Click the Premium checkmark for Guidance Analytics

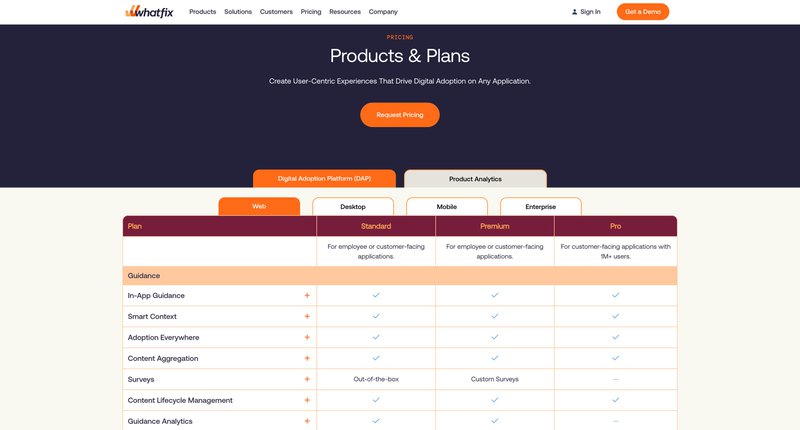click(x=495, y=420)
